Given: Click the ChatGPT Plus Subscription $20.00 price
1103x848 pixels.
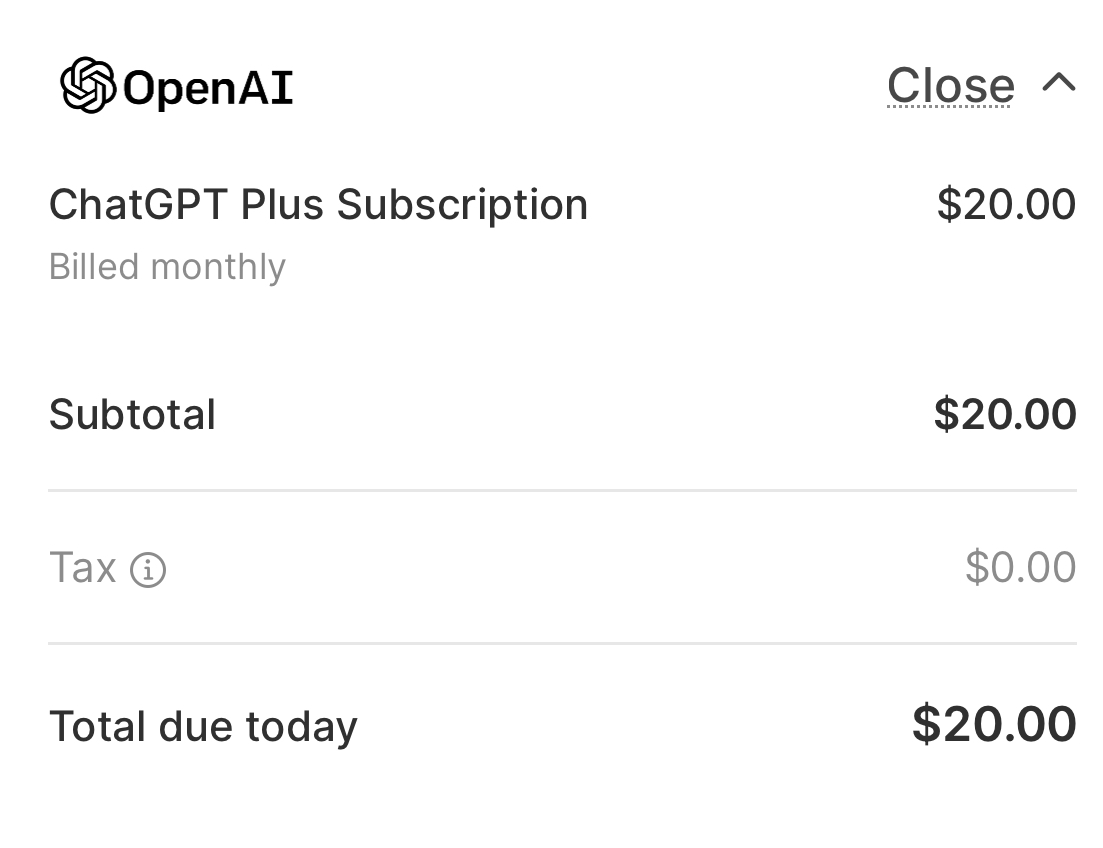Looking at the screenshot, I should pos(1006,205).
